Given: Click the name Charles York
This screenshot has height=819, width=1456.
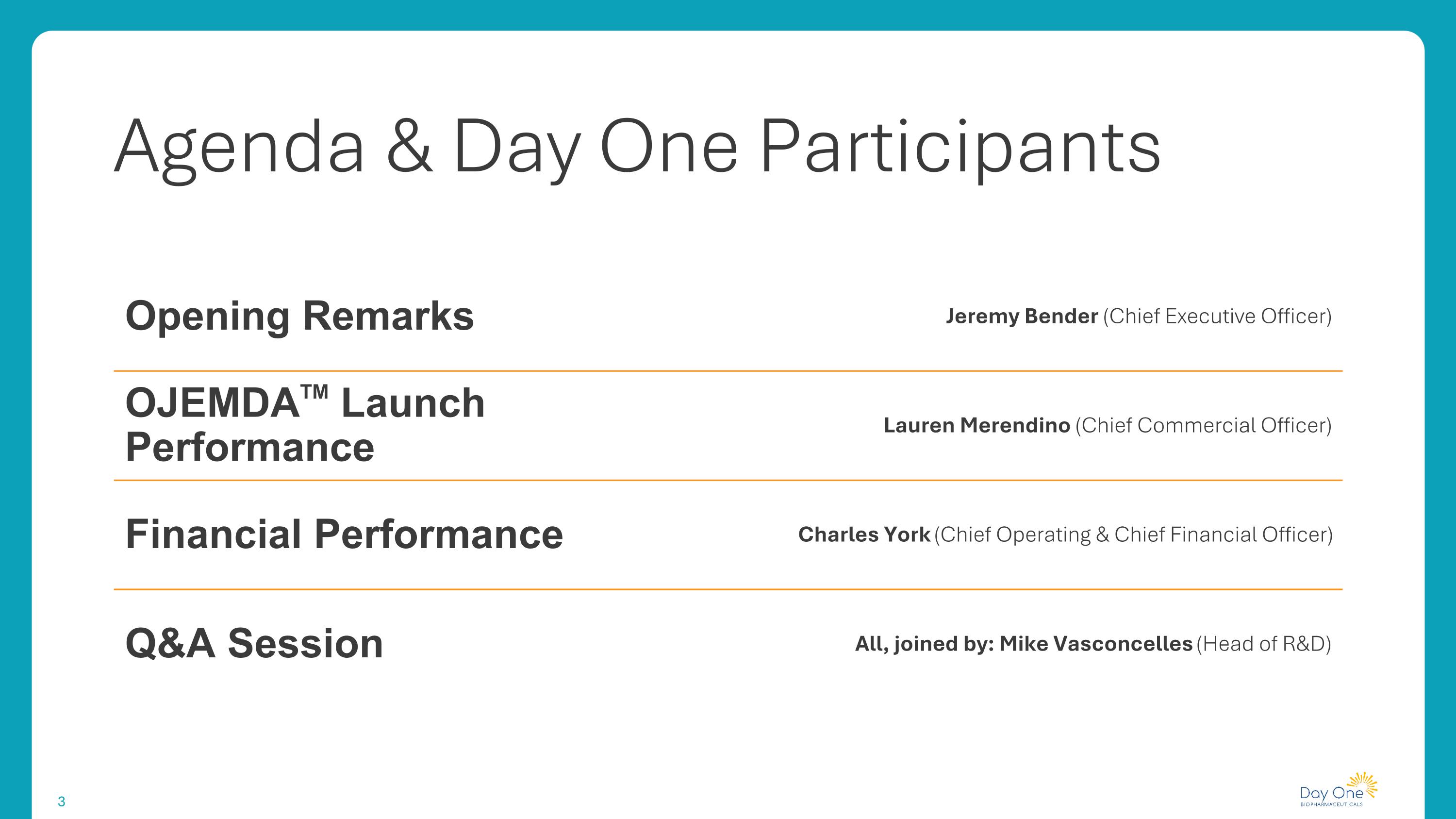Looking at the screenshot, I should (864, 534).
